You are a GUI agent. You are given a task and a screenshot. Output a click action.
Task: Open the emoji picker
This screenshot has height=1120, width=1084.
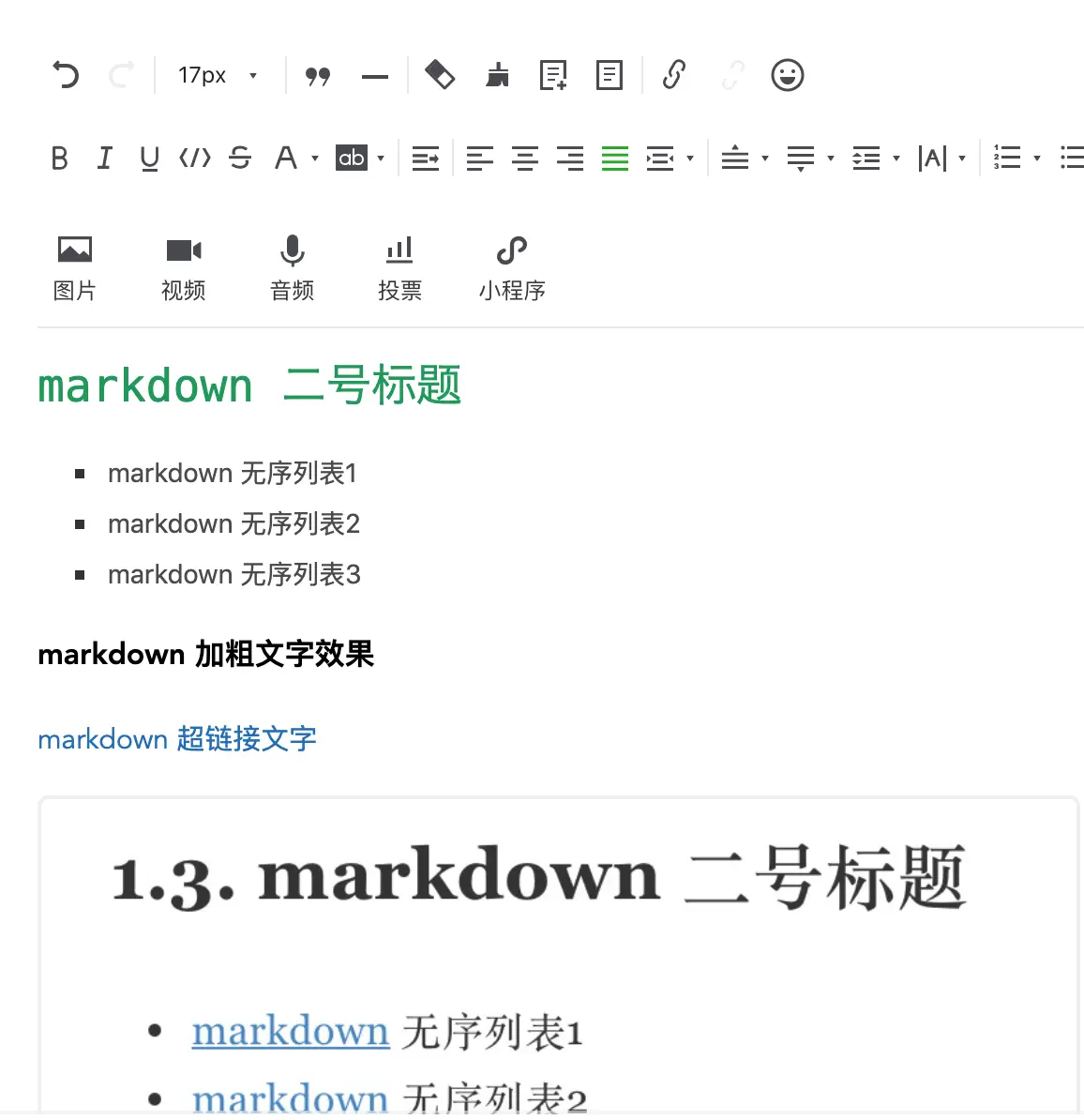(x=788, y=75)
